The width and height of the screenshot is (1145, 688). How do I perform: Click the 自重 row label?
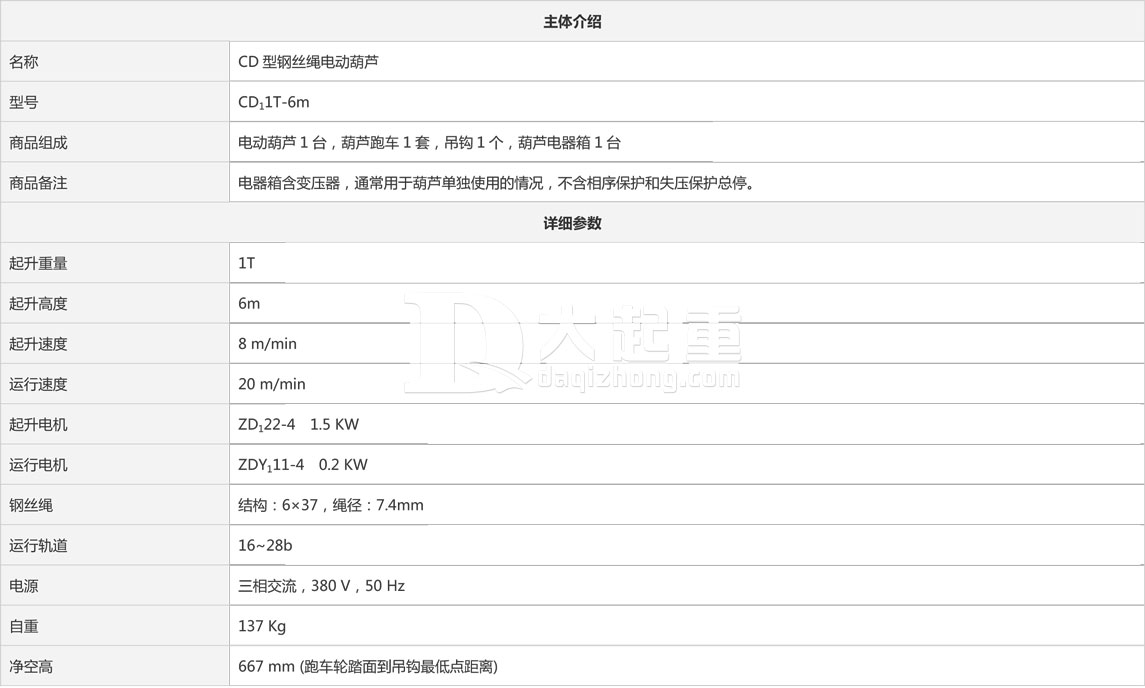point(23,627)
